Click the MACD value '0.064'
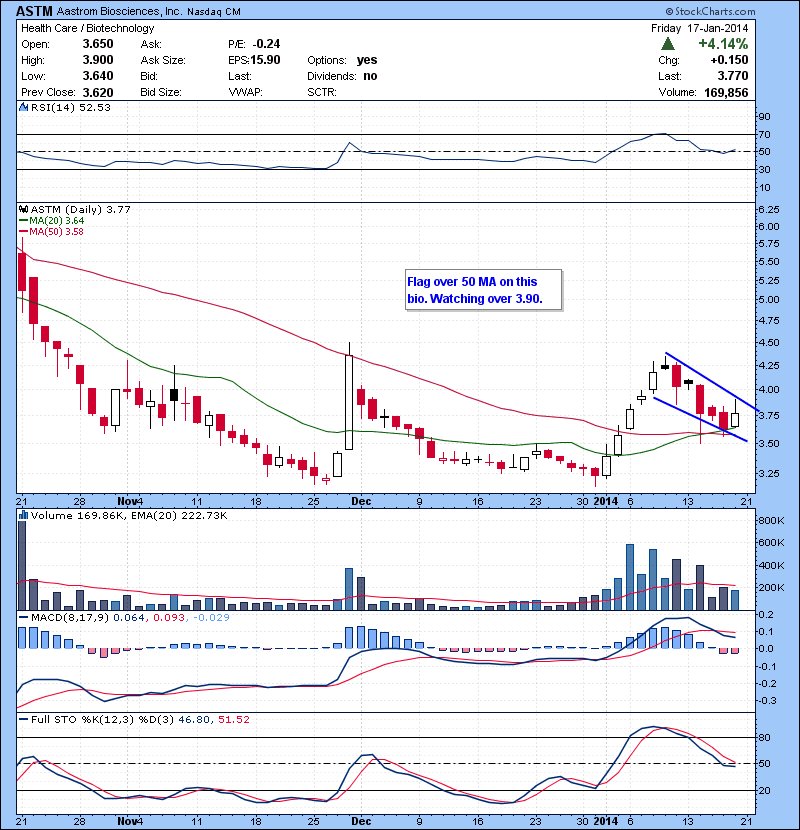The height and width of the screenshot is (830, 800). click(x=129, y=617)
